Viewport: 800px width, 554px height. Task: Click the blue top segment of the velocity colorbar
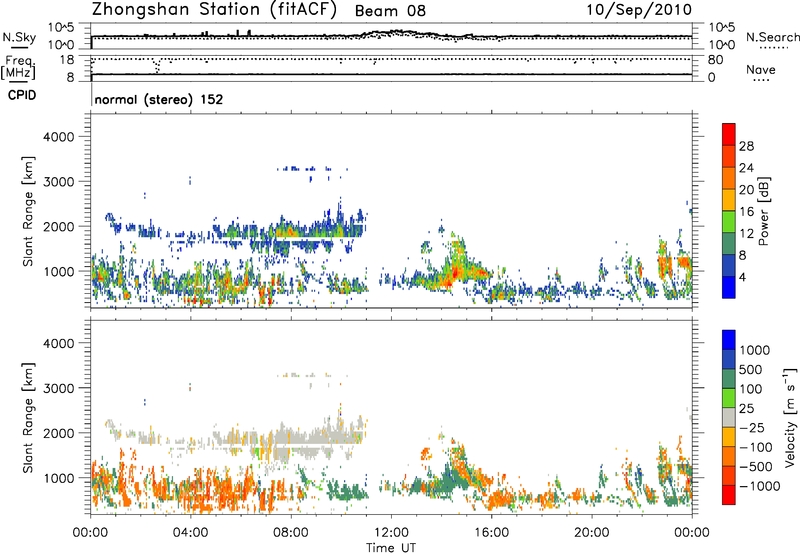(729, 340)
